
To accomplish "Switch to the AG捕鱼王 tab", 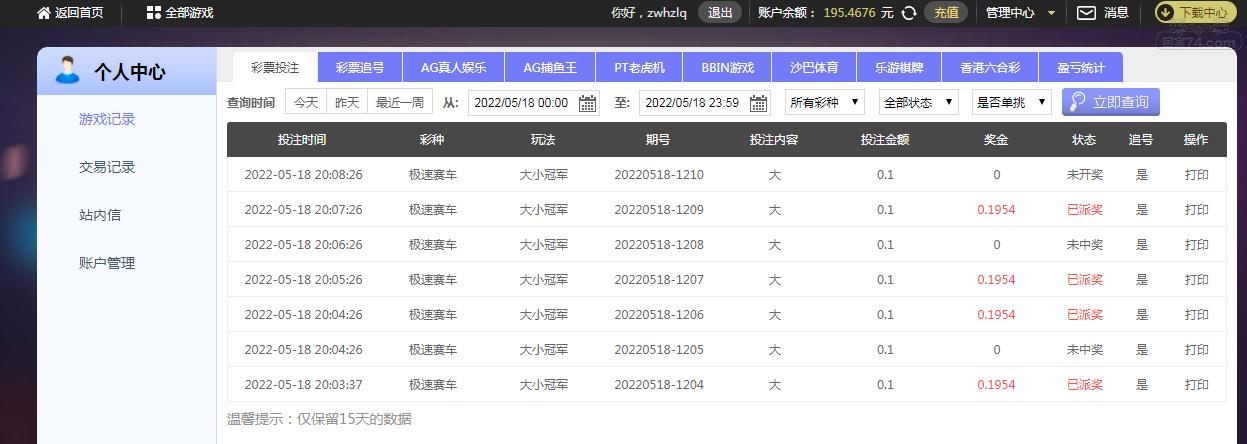I will tap(550, 68).
